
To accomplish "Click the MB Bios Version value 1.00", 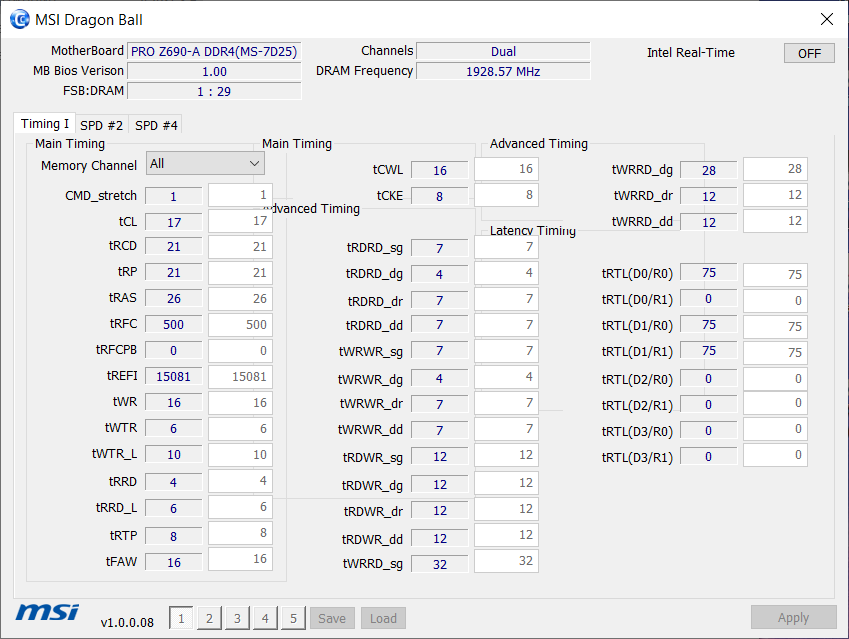I will point(214,71).
